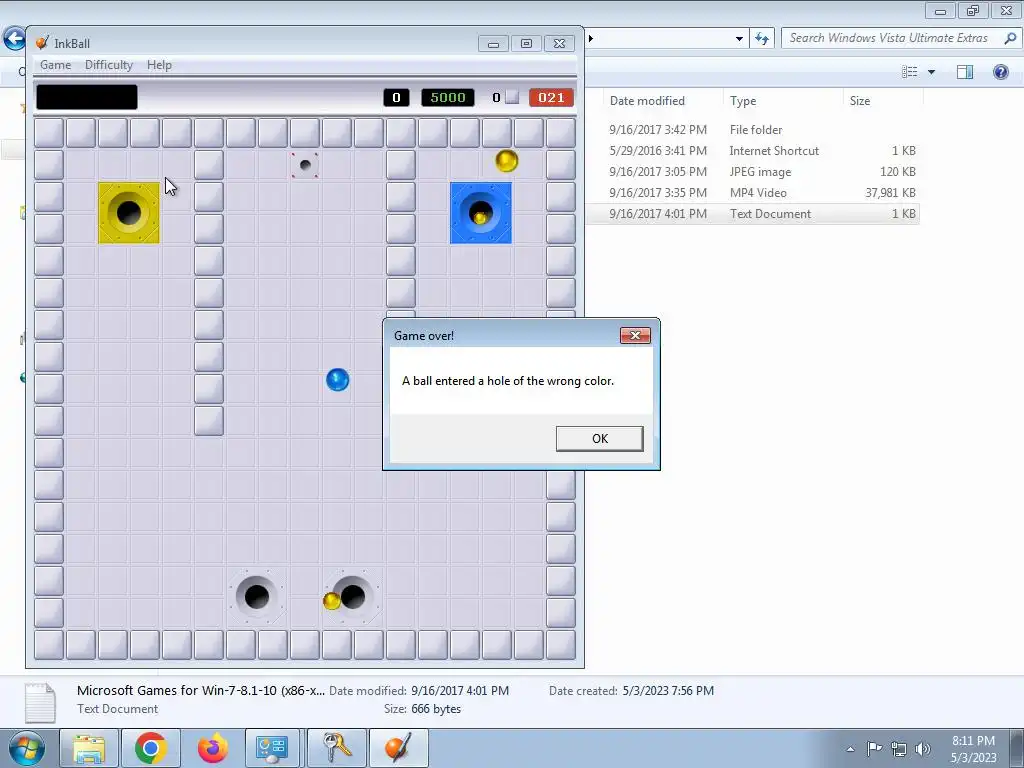Open the Difficulty menu

(108, 65)
